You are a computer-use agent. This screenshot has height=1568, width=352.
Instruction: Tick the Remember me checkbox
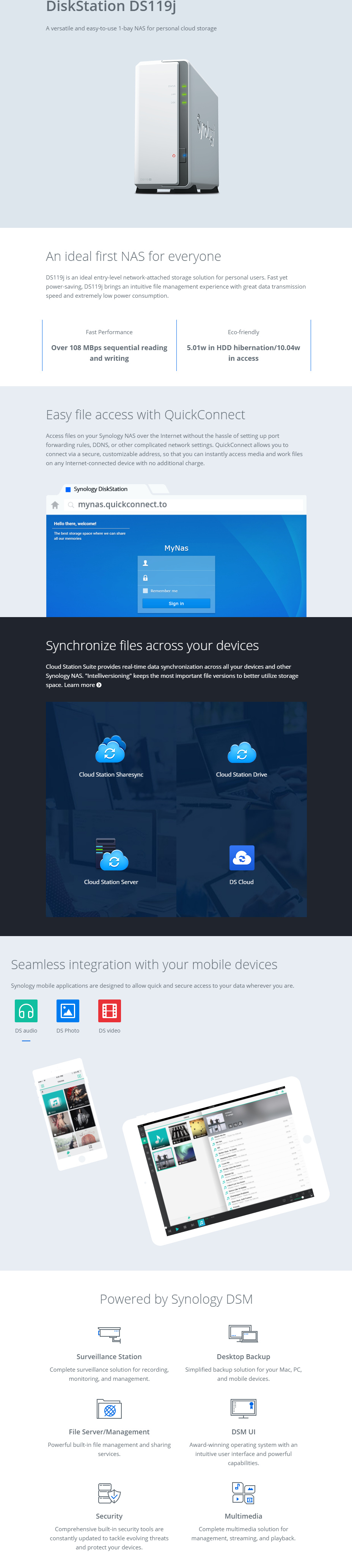[x=145, y=591]
